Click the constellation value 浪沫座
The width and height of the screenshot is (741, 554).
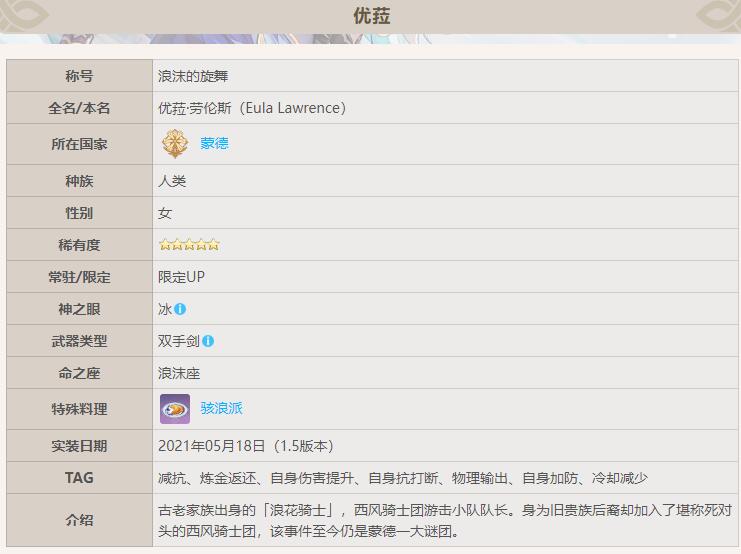point(179,373)
